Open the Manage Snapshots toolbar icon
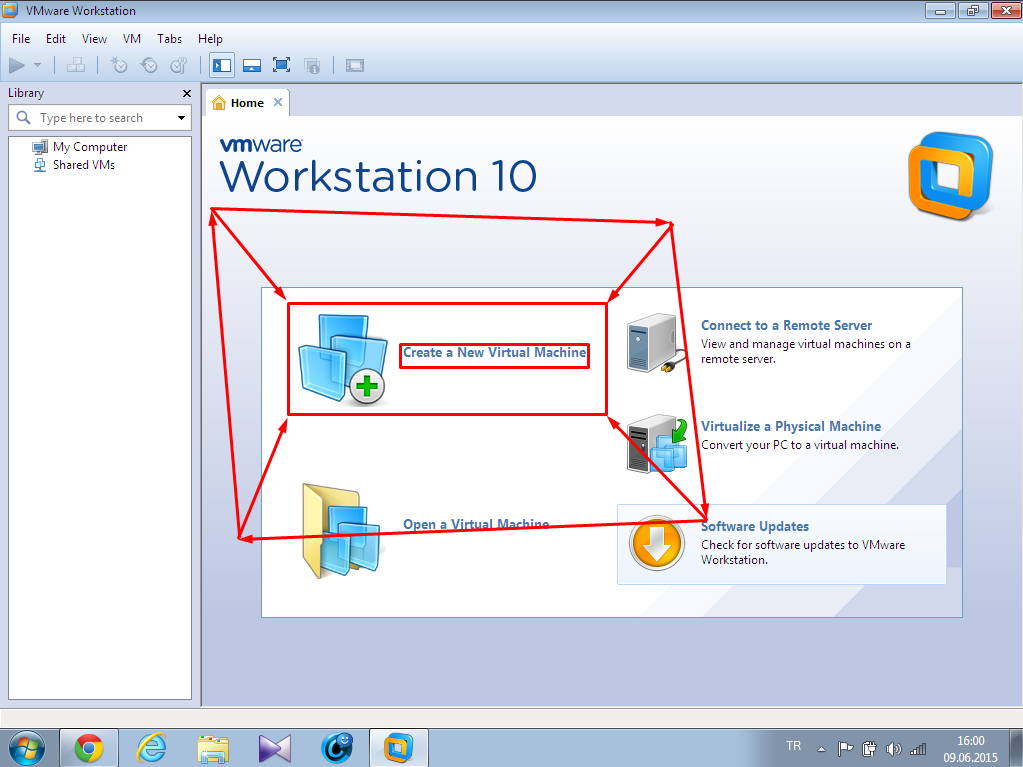Viewport: 1023px width, 767px height. coord(179,65)
